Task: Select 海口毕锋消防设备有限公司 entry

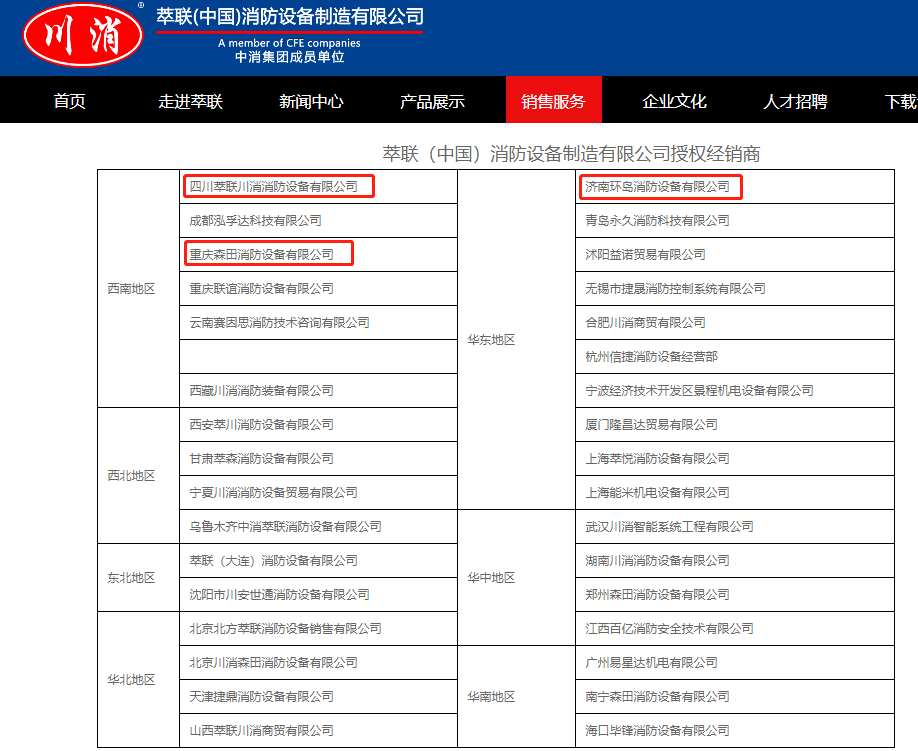Action: 657,730
